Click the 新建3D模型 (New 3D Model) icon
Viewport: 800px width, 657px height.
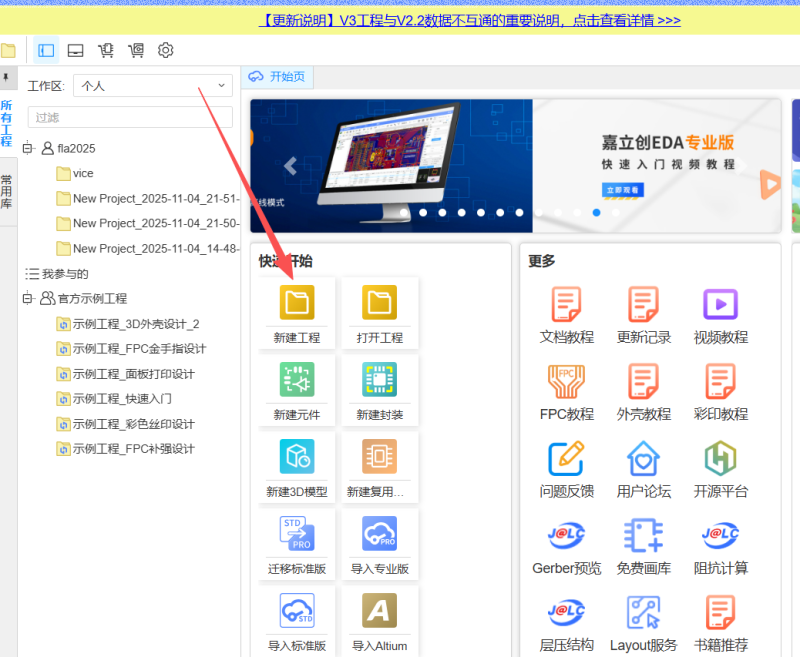click(297, 457)
